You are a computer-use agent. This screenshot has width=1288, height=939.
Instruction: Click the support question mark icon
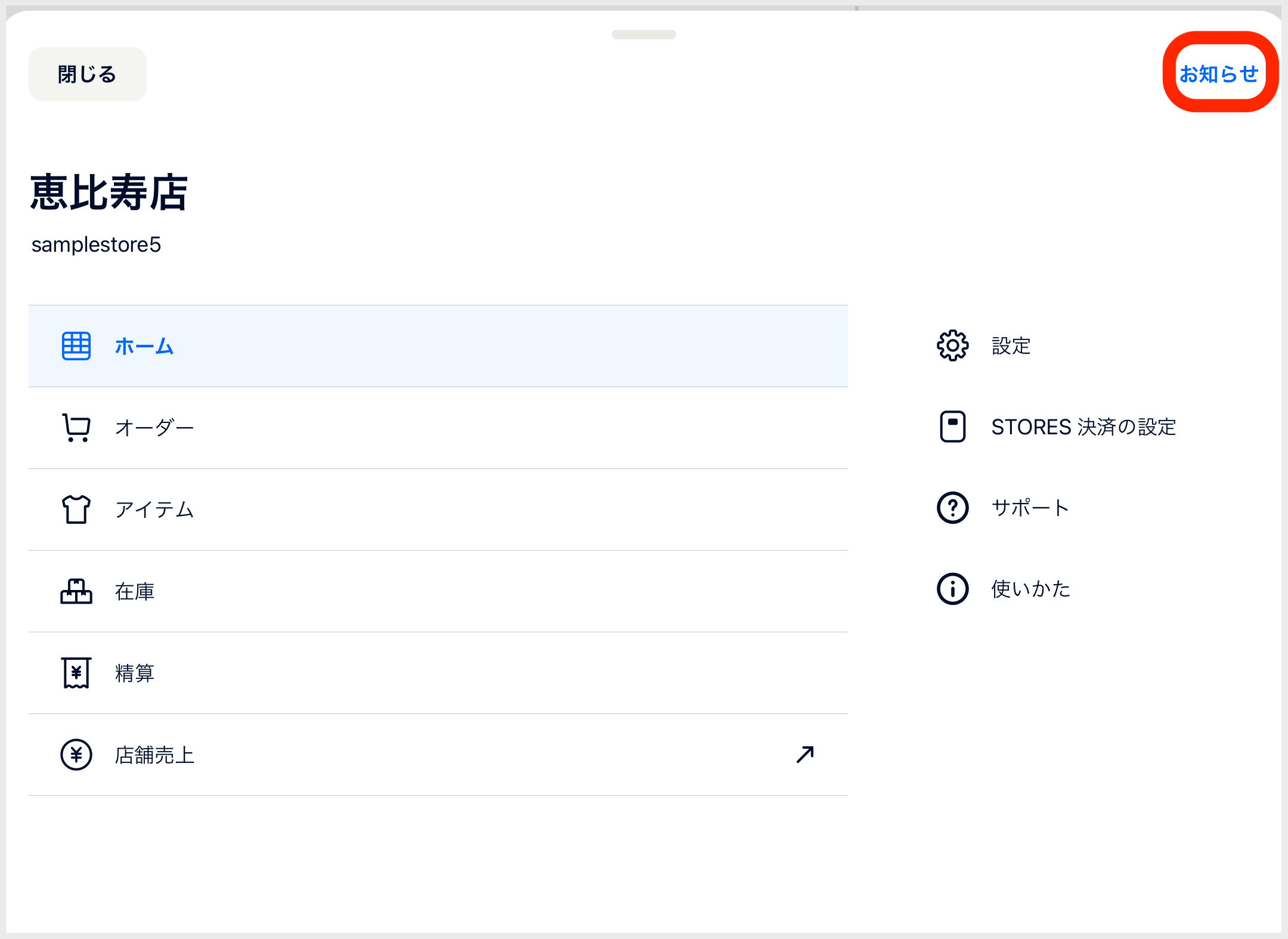(952, 508)
